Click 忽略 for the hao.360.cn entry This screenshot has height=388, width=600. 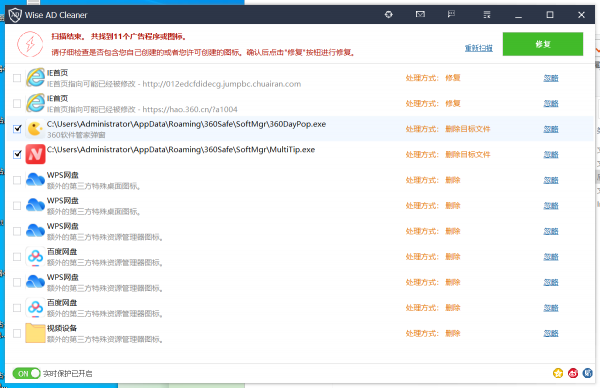551,103
